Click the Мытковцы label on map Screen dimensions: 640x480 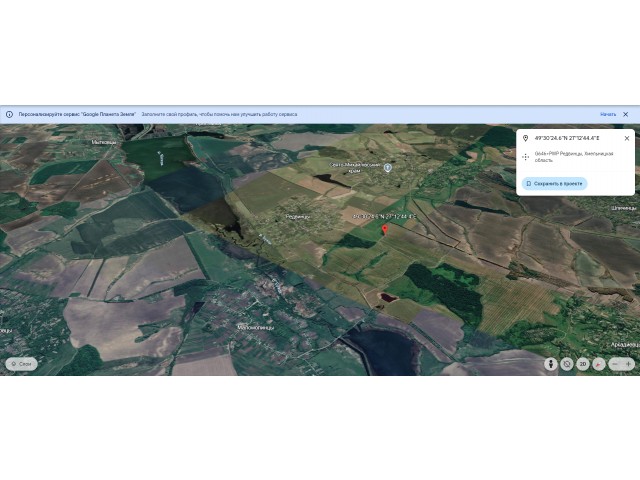[104, 142]
